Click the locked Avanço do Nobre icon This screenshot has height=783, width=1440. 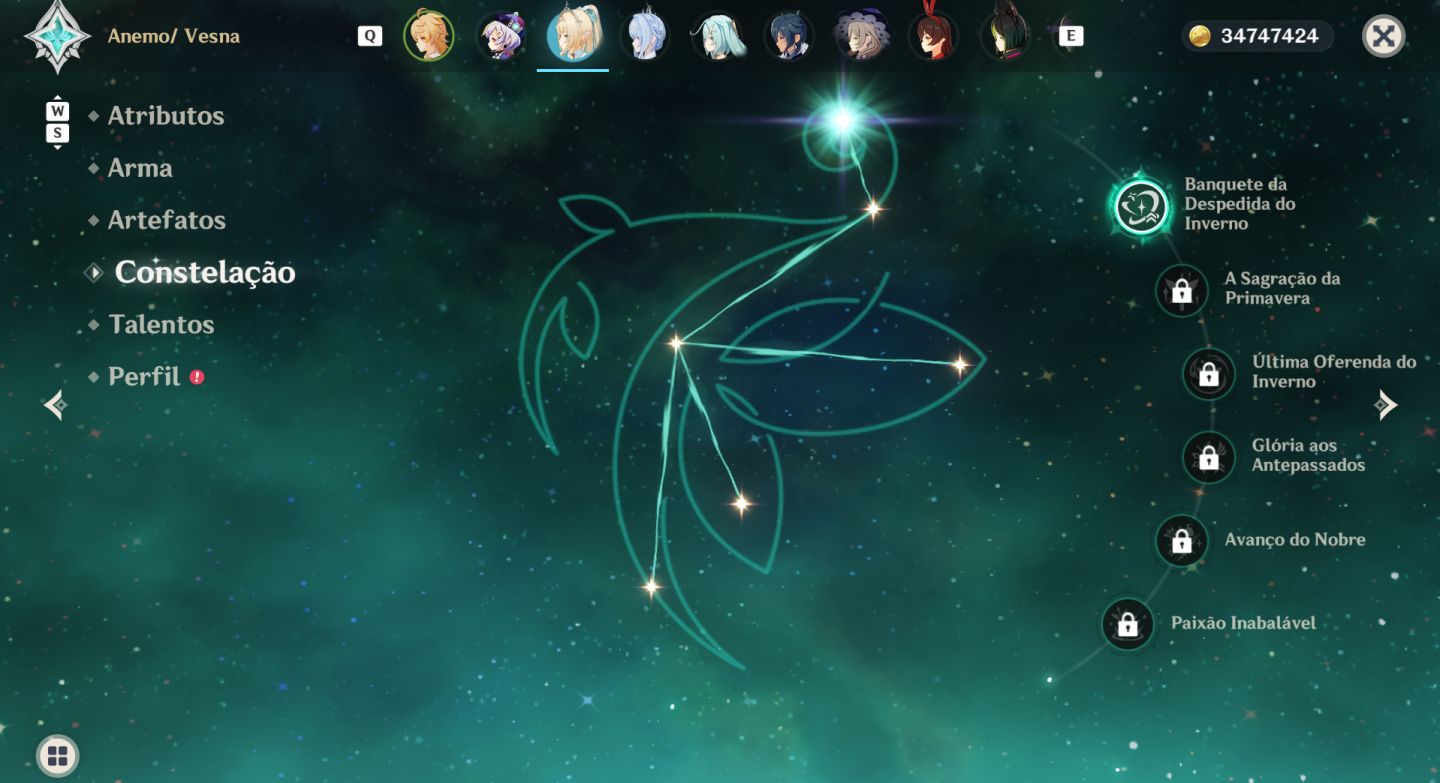(1181, 541)
